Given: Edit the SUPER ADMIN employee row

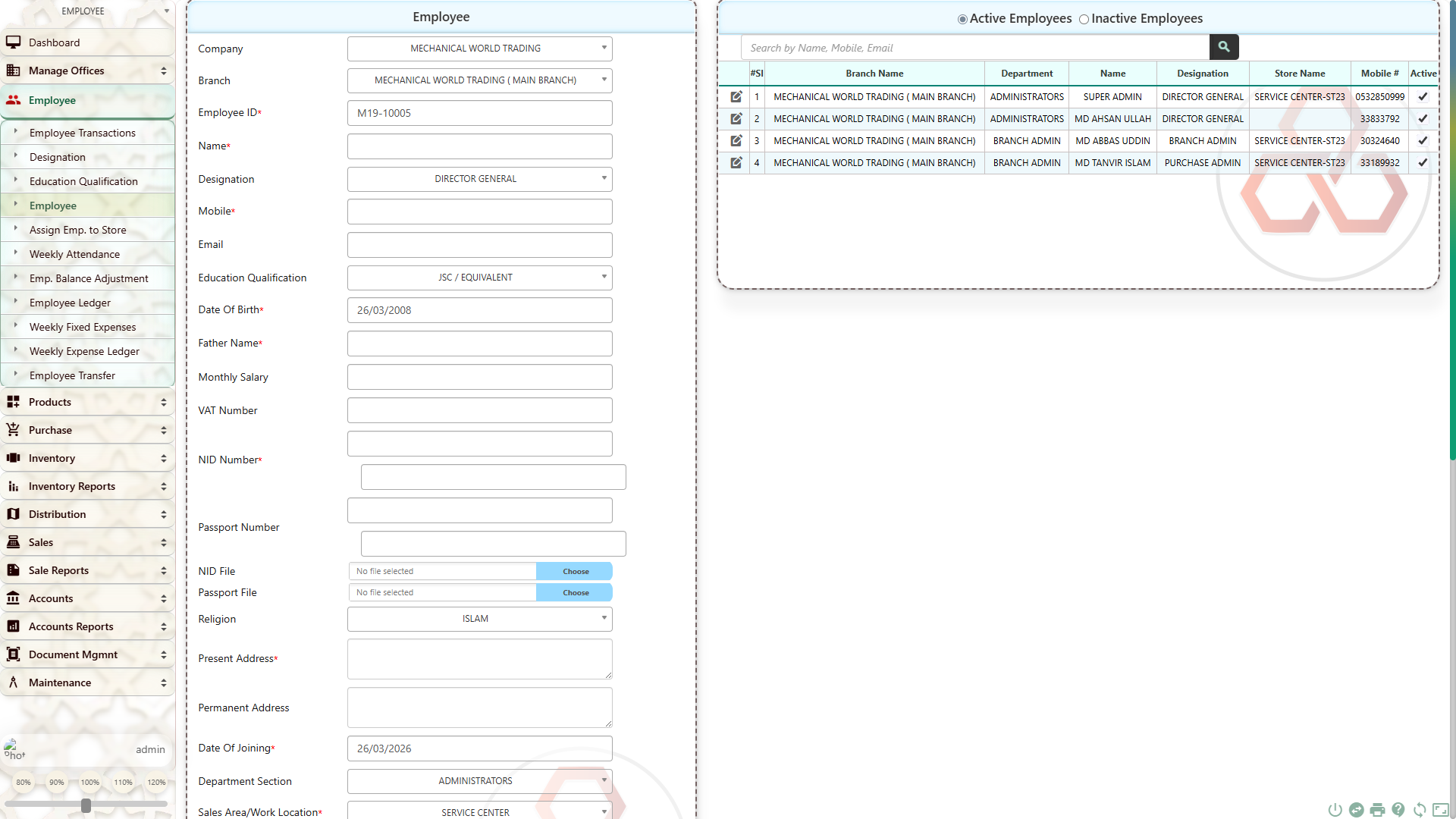Looking at the screenshot, I should click(x=736, y=97).
